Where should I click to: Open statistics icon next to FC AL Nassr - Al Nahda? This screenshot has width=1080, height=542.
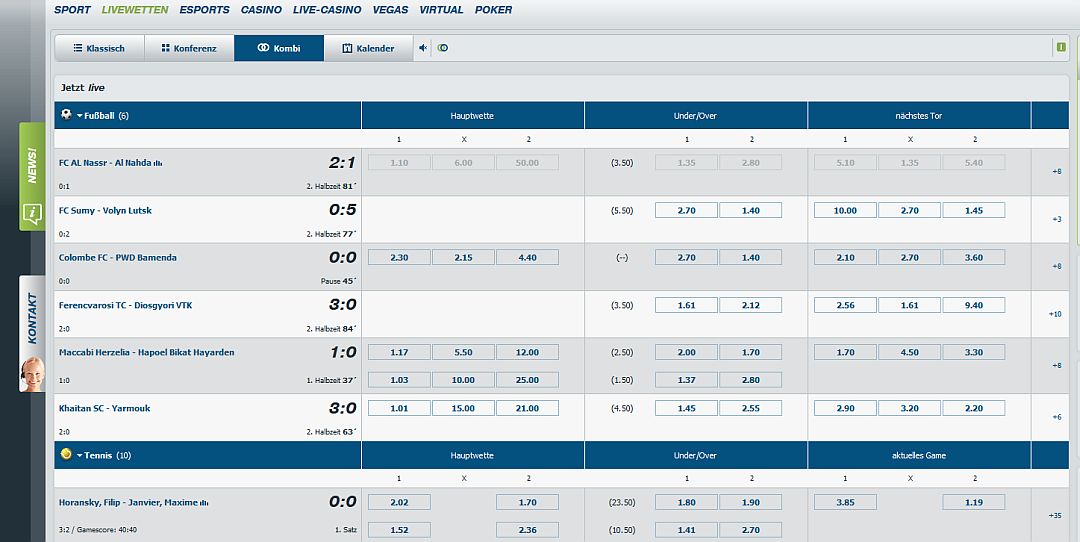pyautogui.click(x=158, y=164)
